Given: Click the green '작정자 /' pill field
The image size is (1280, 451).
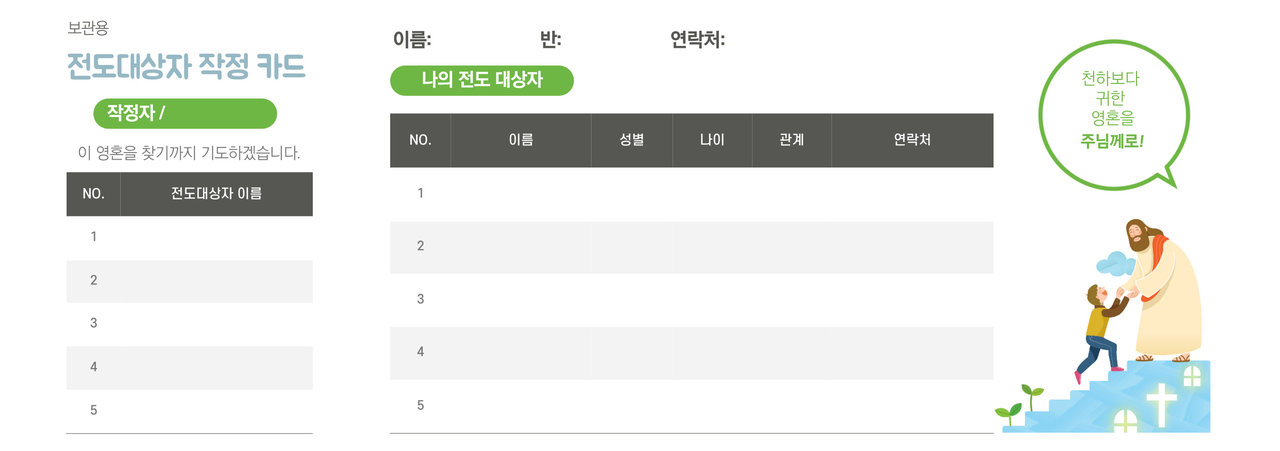Looking at the screenshot, I should (x=185, y=114).
